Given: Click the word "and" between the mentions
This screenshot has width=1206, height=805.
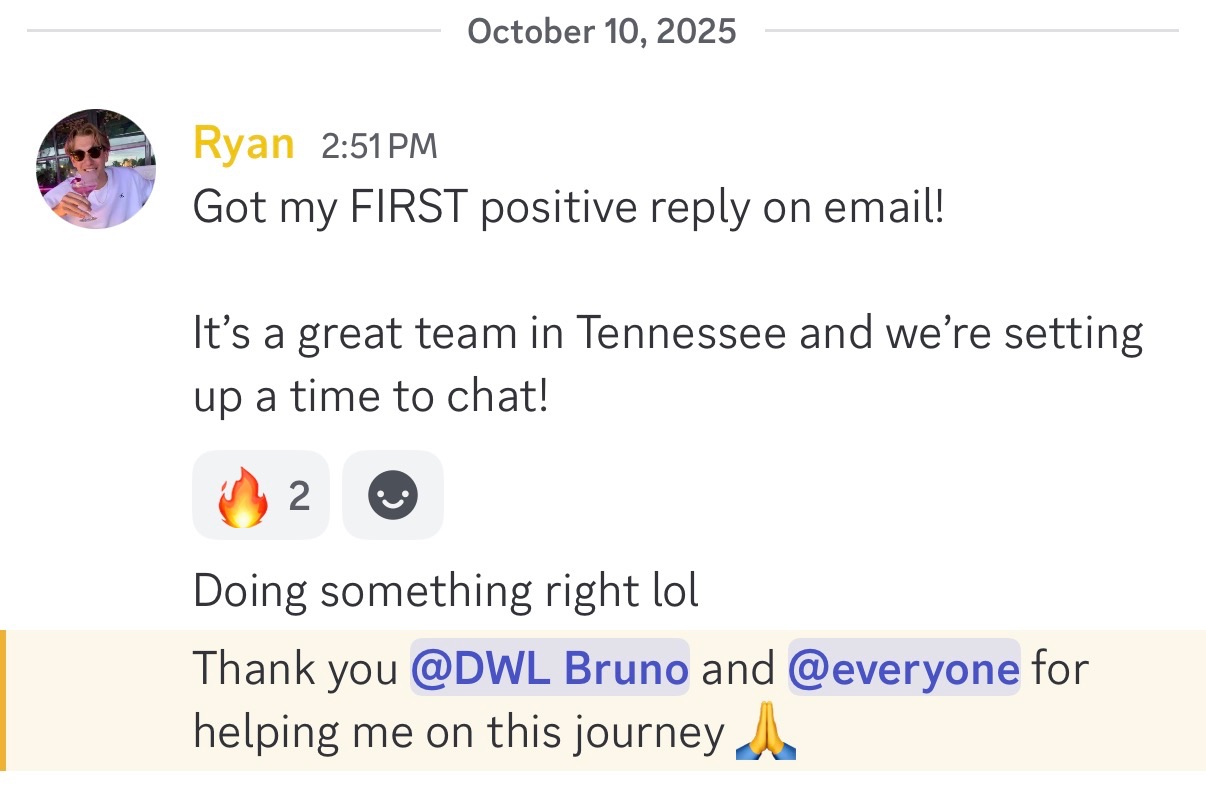Looking at the screenshot, I should click(738, 668).
